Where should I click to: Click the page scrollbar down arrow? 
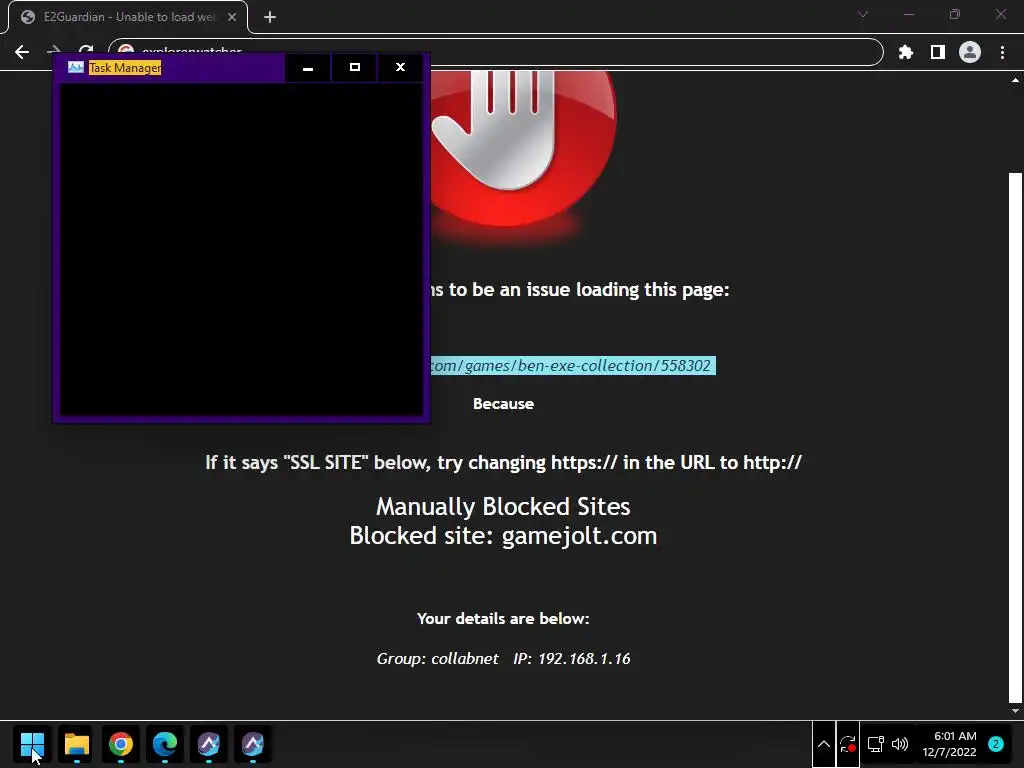pyautogui.click(x=1015, y=711)
